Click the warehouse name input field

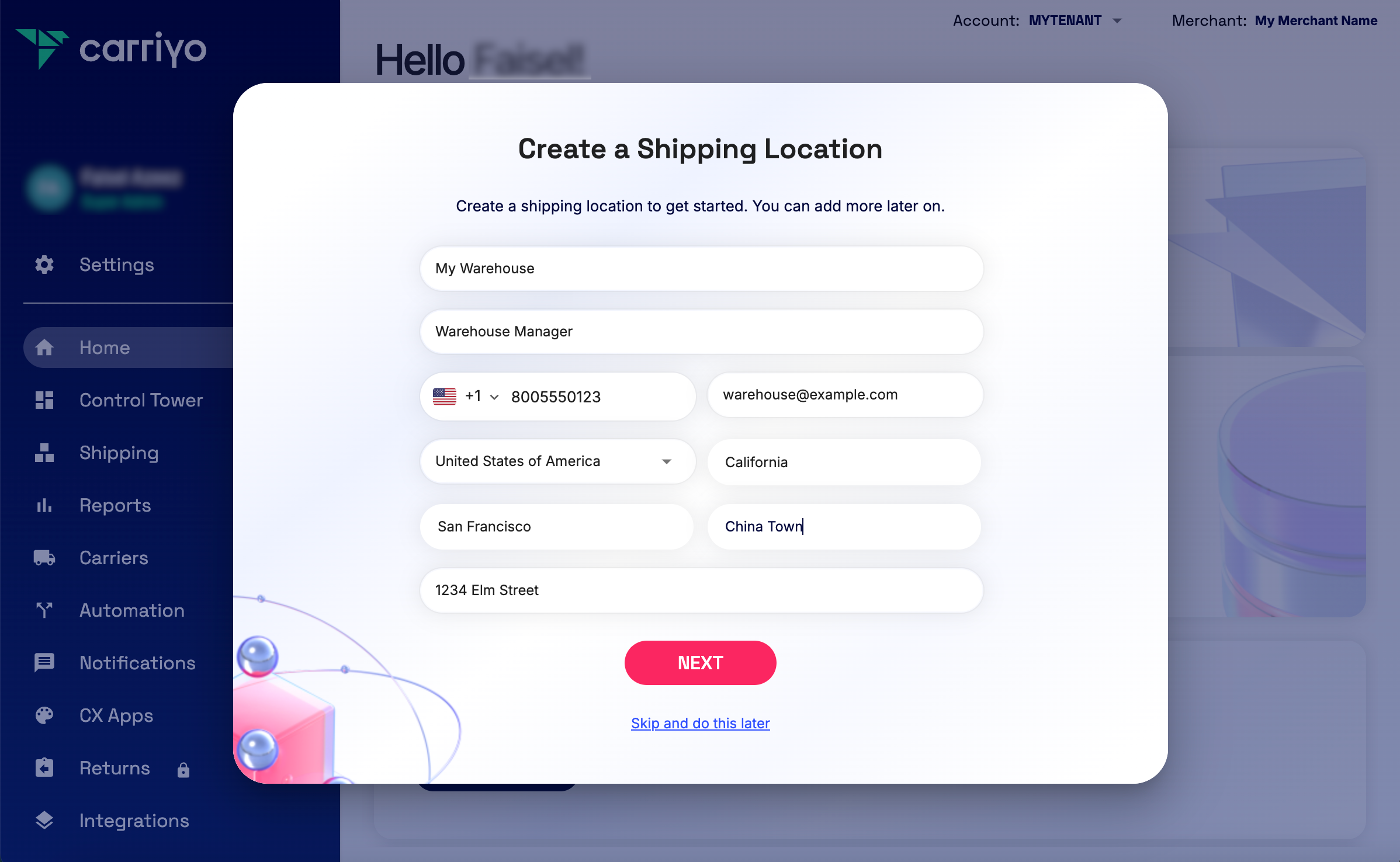700,267
